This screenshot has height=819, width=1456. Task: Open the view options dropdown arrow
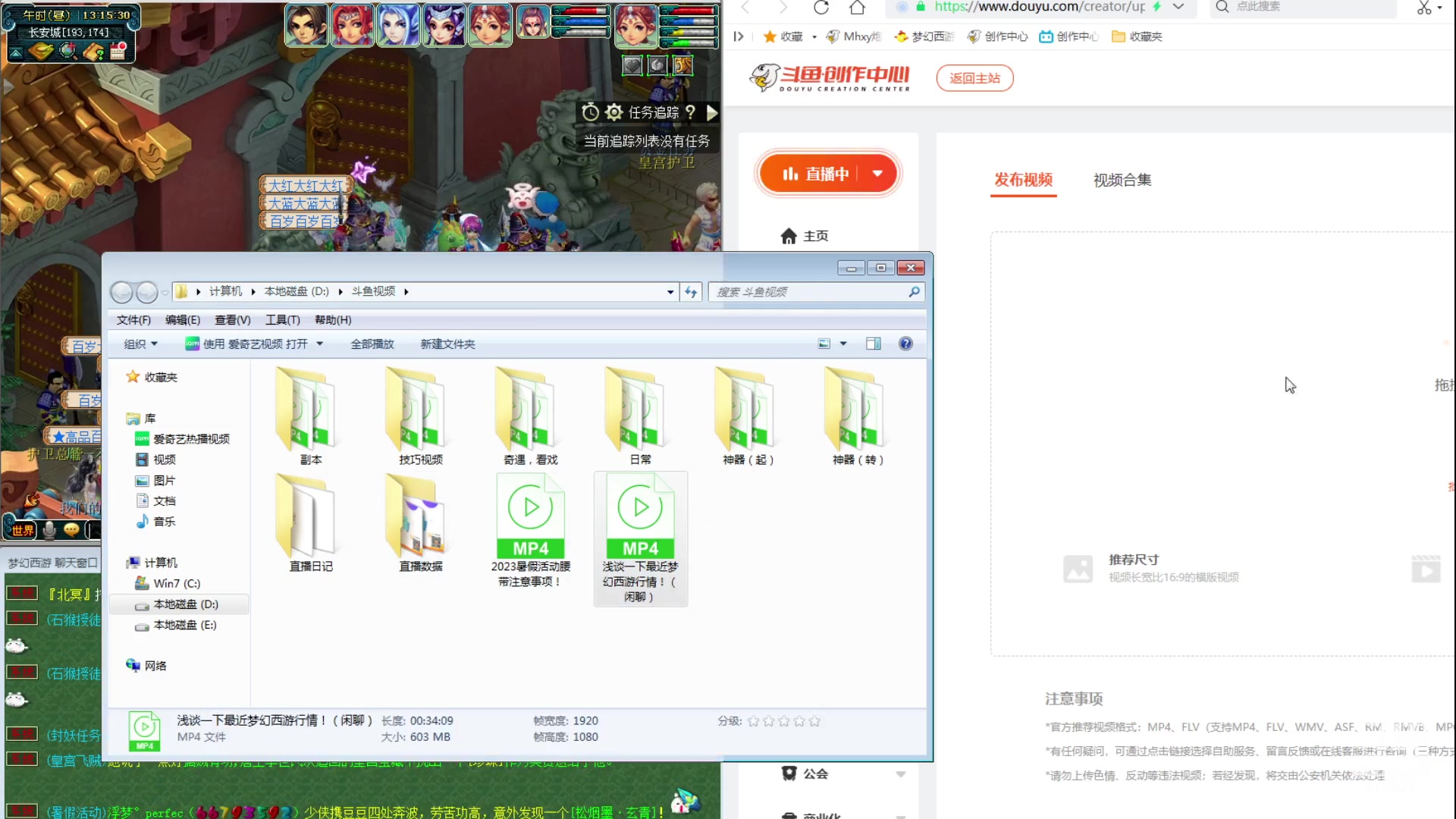(x=843, y=344)
